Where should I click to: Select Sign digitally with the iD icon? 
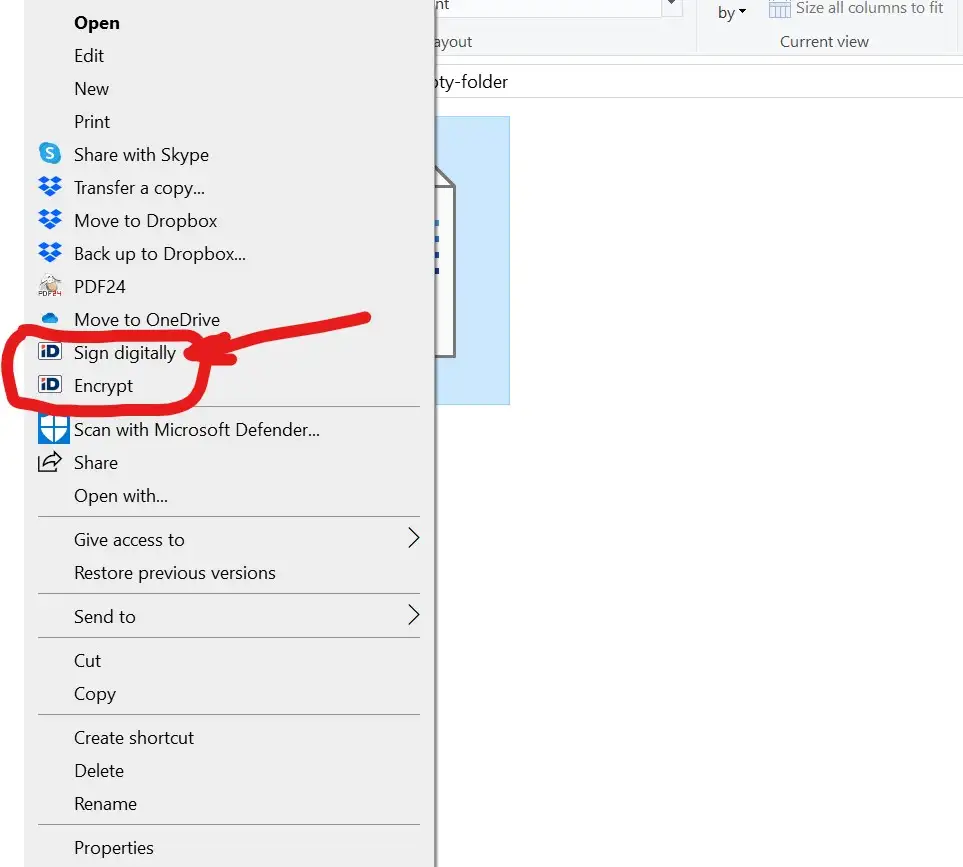pos(124,352)
